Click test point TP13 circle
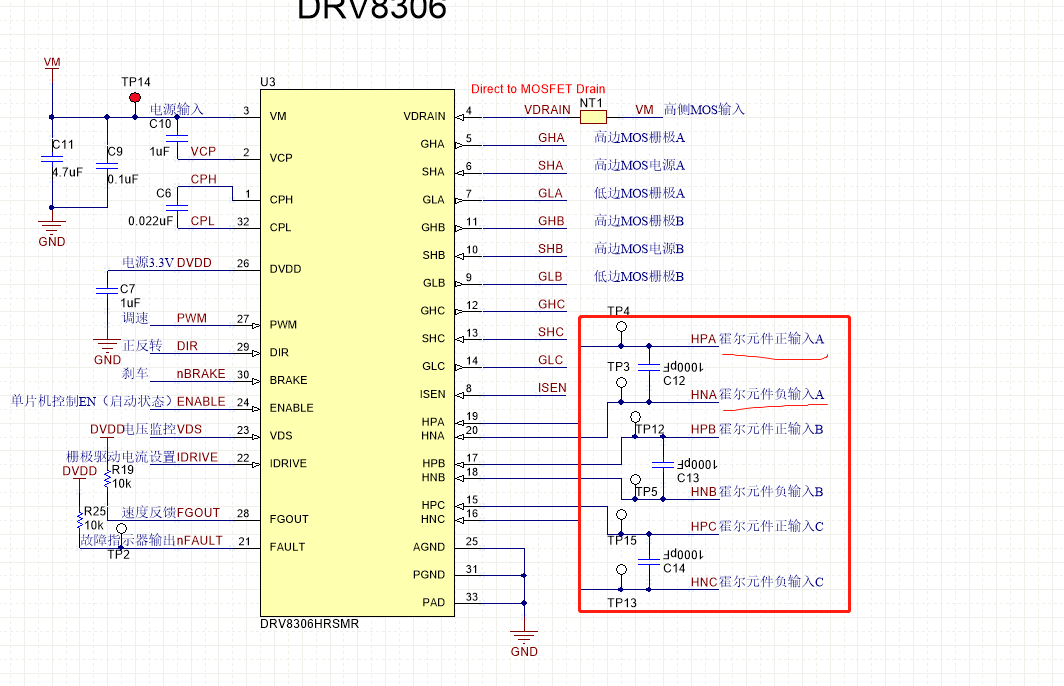 [621, 569]
